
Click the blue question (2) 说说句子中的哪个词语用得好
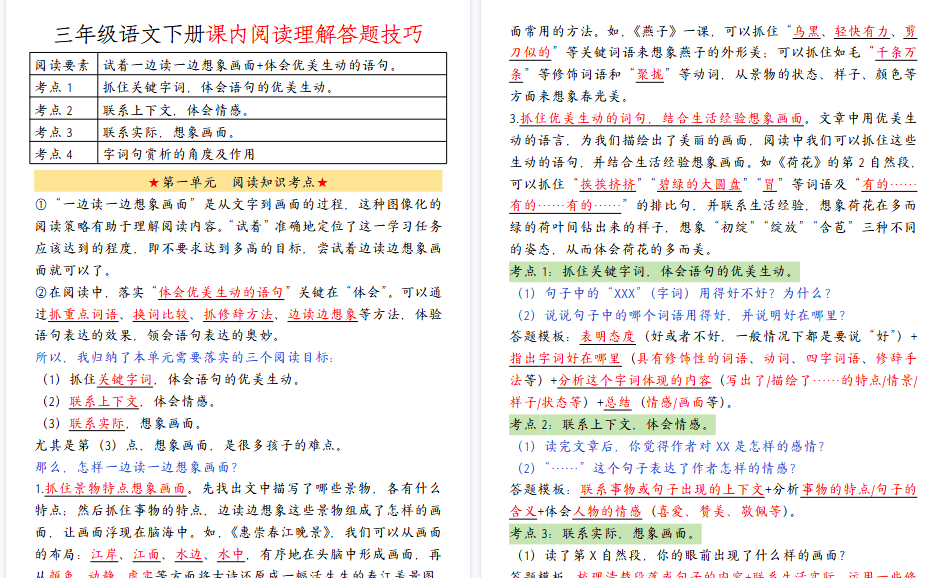pyautogui.click(x=682, y=315)
